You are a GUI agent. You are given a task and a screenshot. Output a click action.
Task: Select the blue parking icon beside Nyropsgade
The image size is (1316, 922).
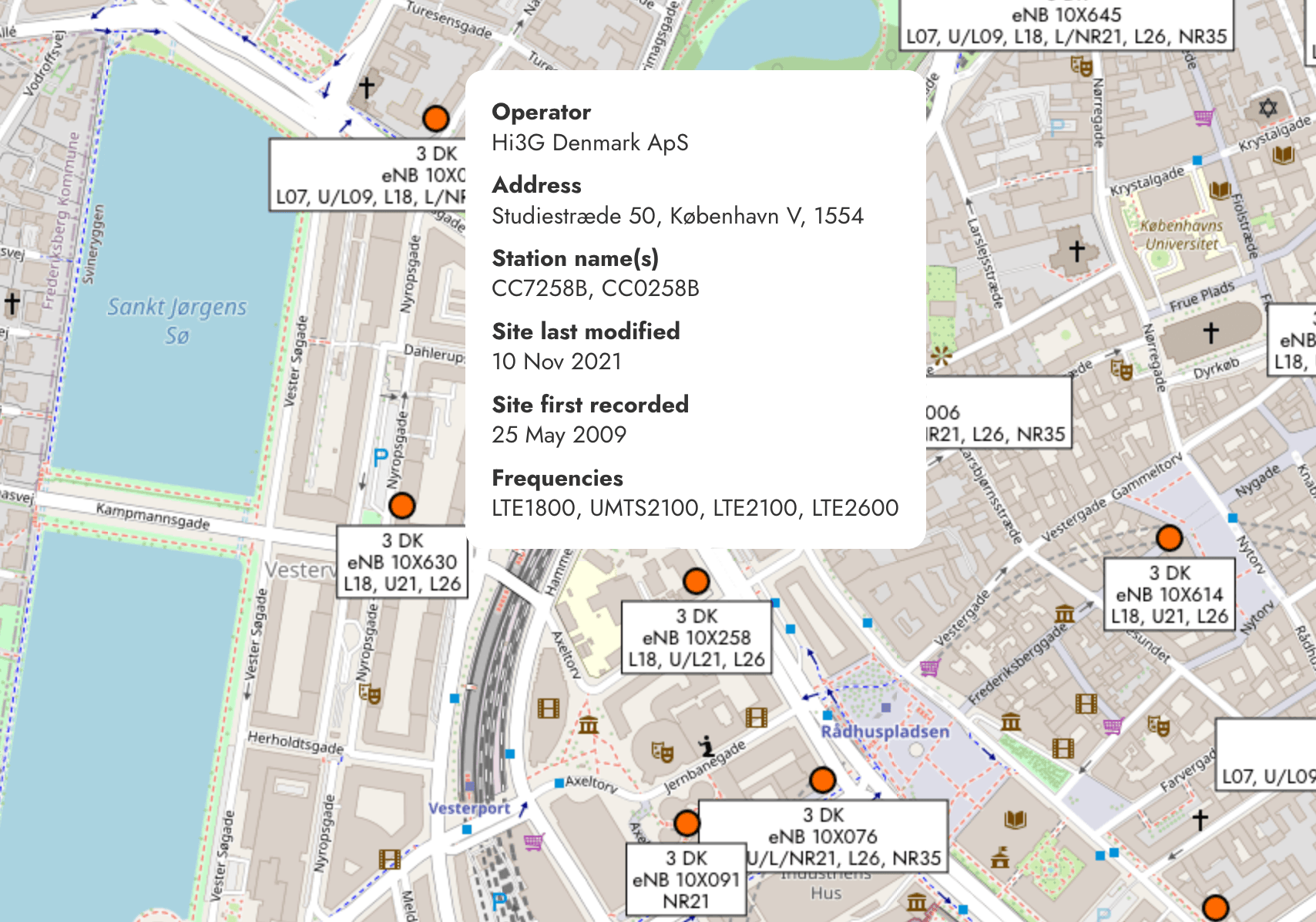coord(380,458)
